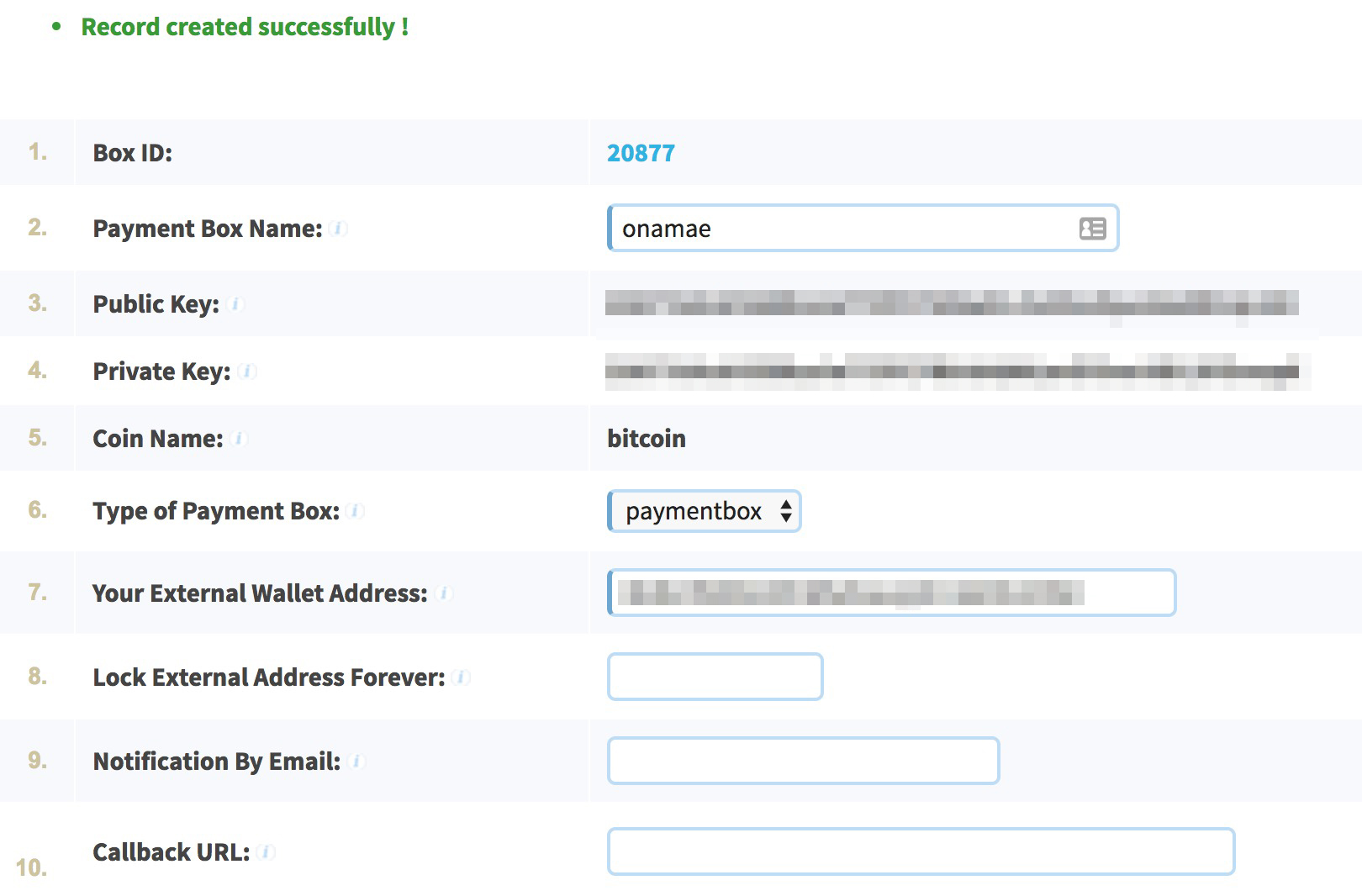Click info icon next to Private Key

click(x=247, y=372)
